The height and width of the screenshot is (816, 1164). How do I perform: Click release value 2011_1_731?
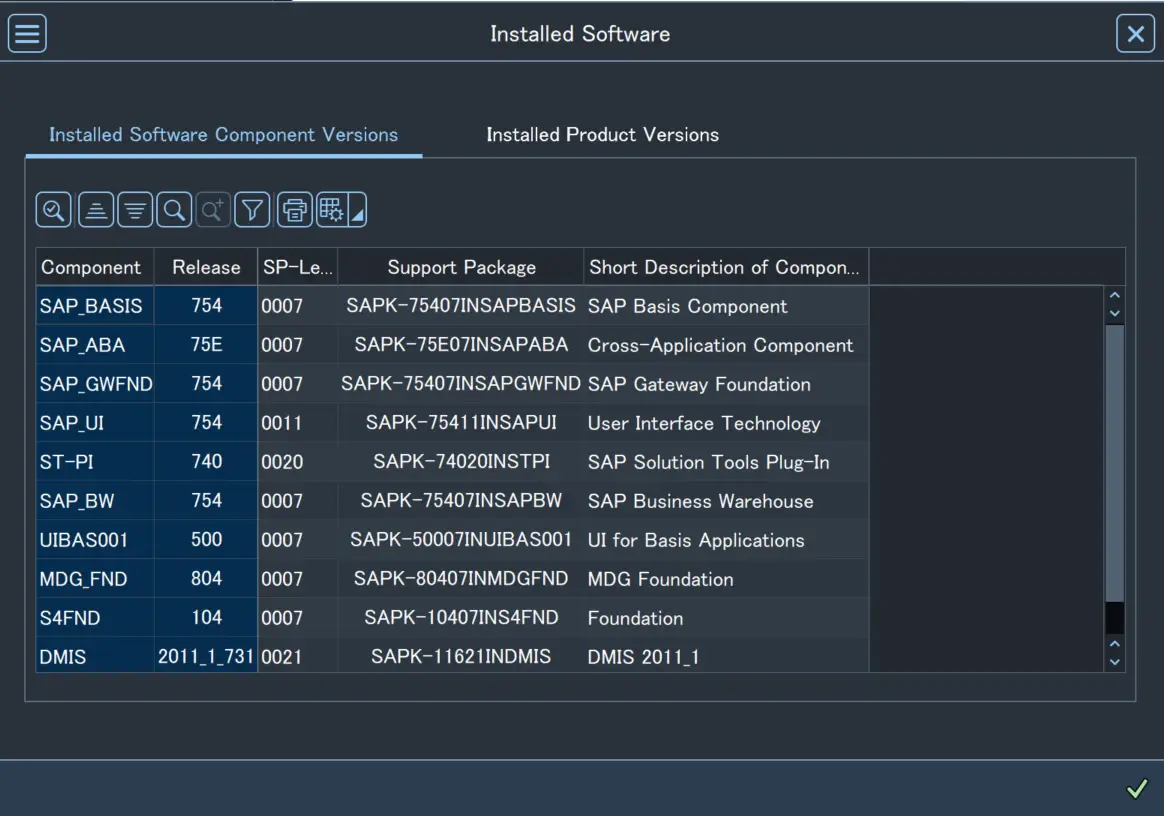coord(206,657)
